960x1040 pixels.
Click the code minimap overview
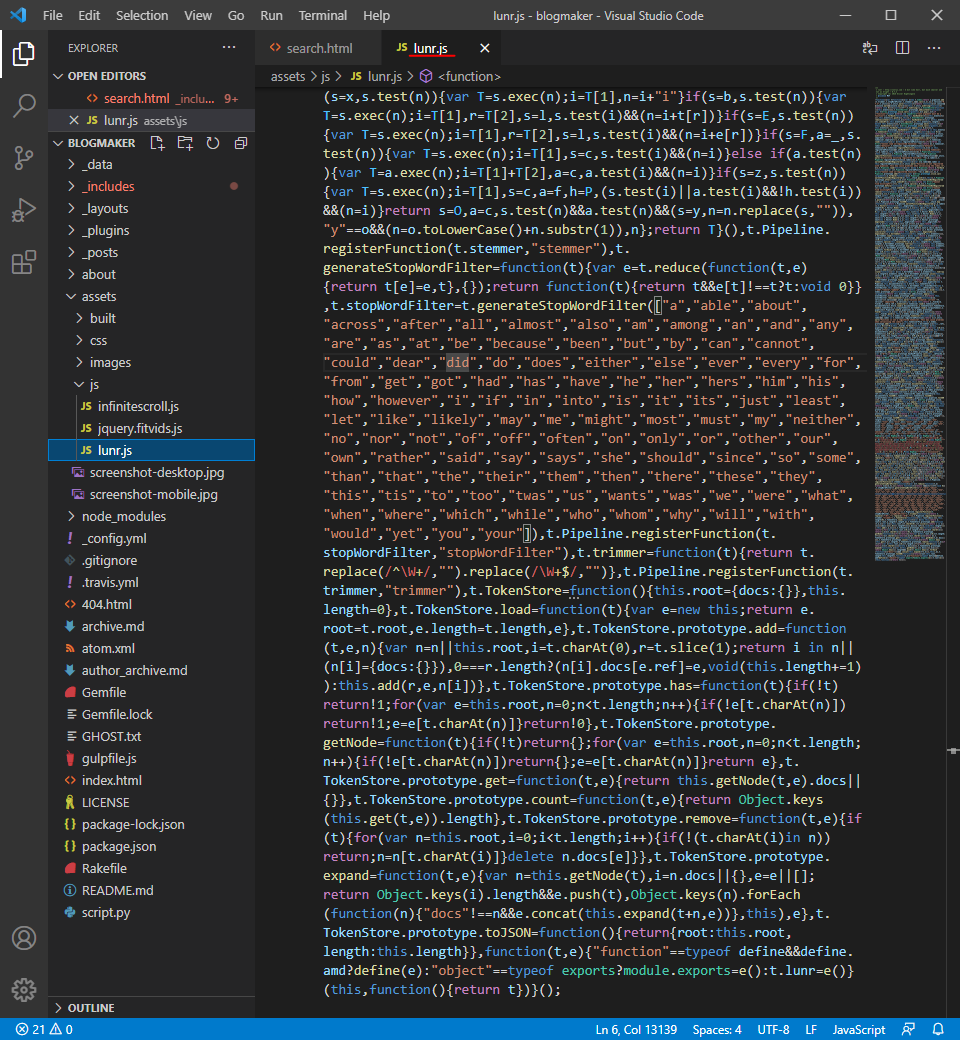910,325
